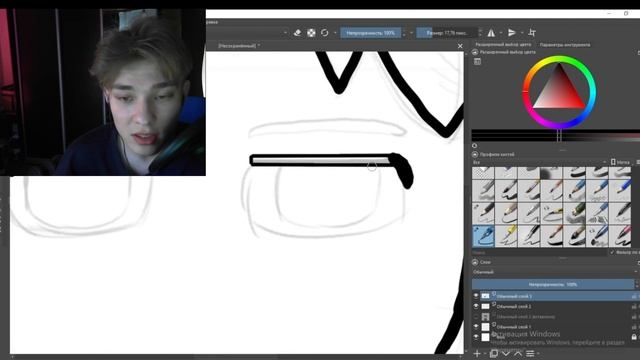640x360 pixels.
Task: Open the brush tag filter Все dropdown
Action: (539, 162)
